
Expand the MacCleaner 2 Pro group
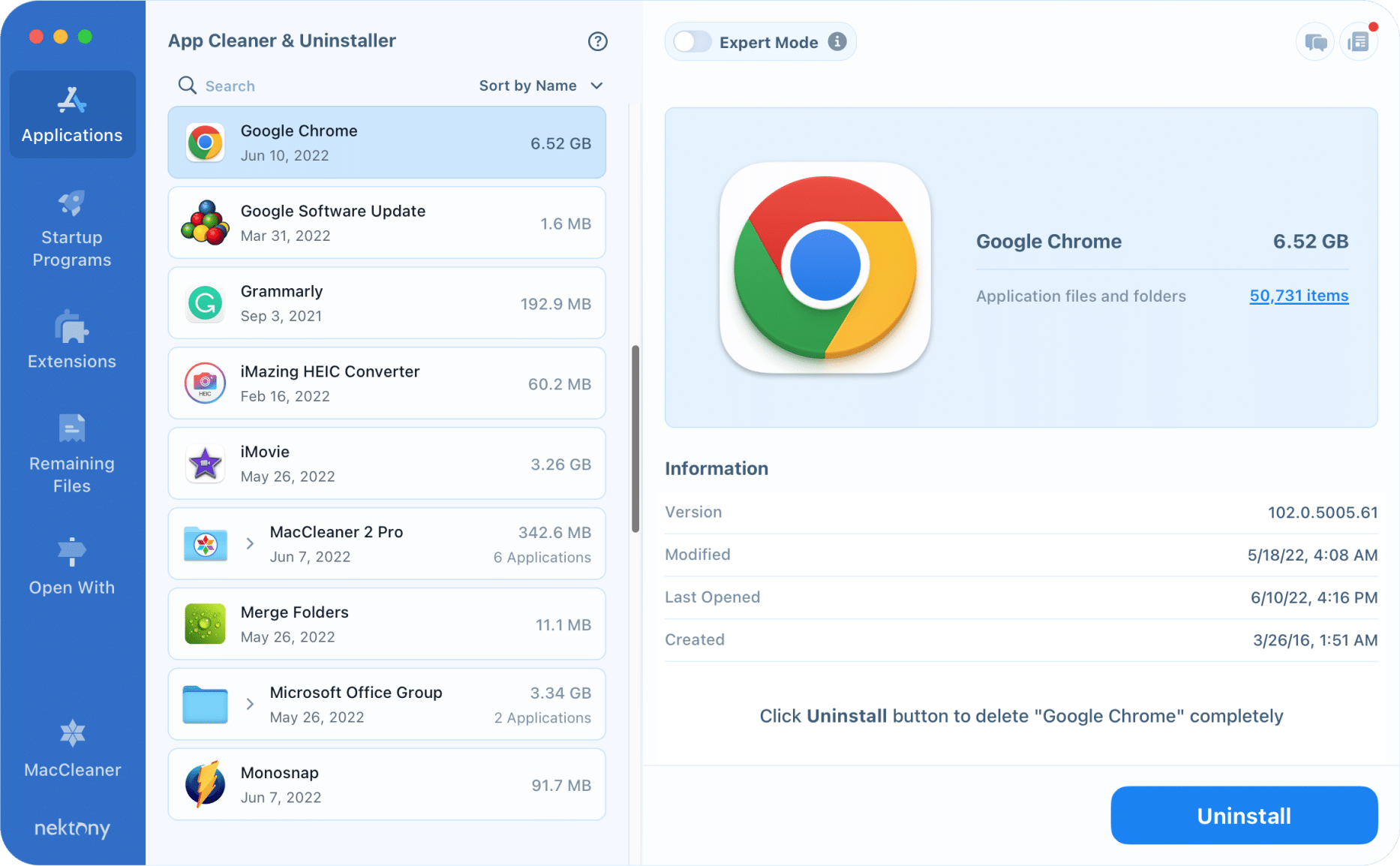coord(250,544)
